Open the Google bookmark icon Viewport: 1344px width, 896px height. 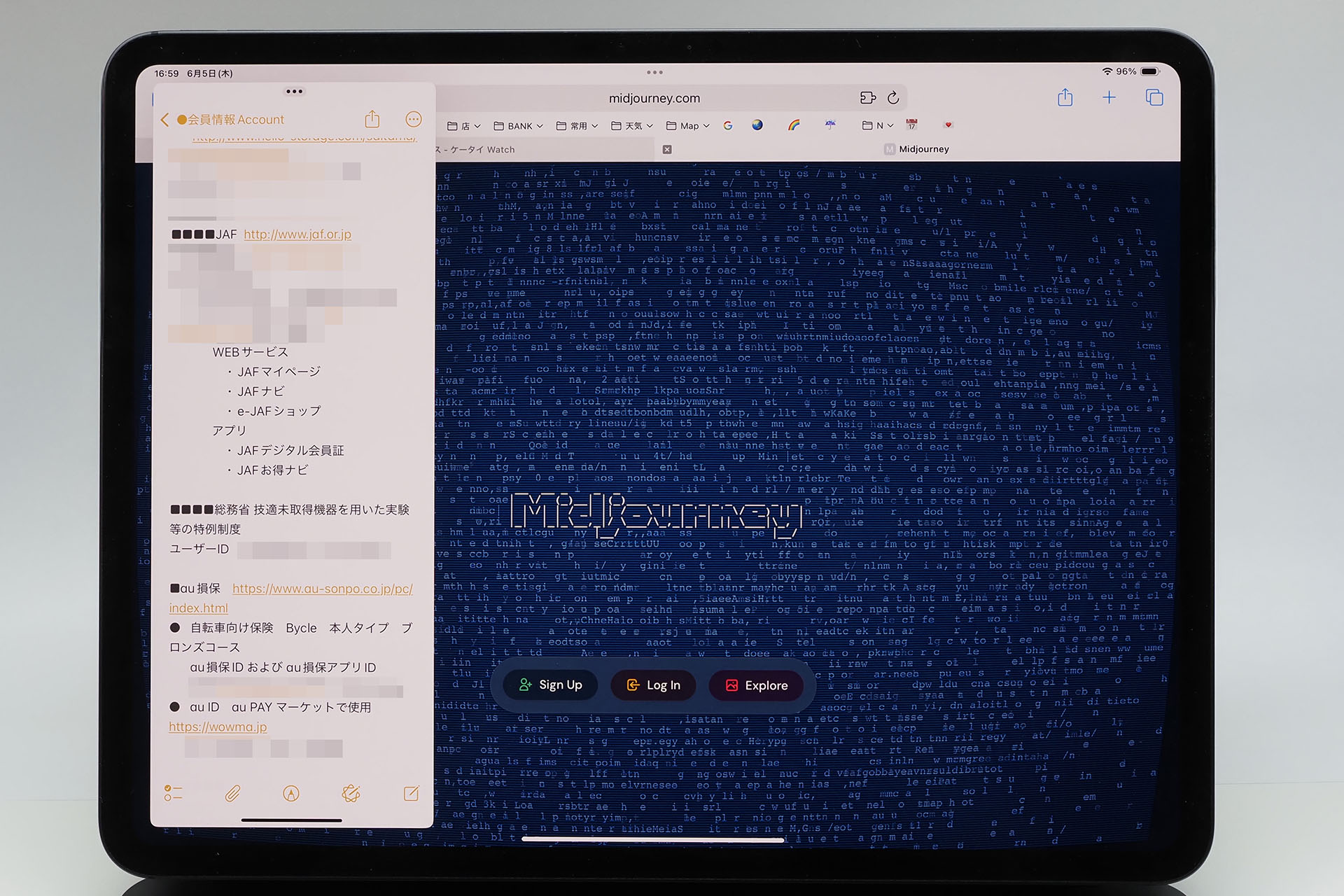click(728, 126)
